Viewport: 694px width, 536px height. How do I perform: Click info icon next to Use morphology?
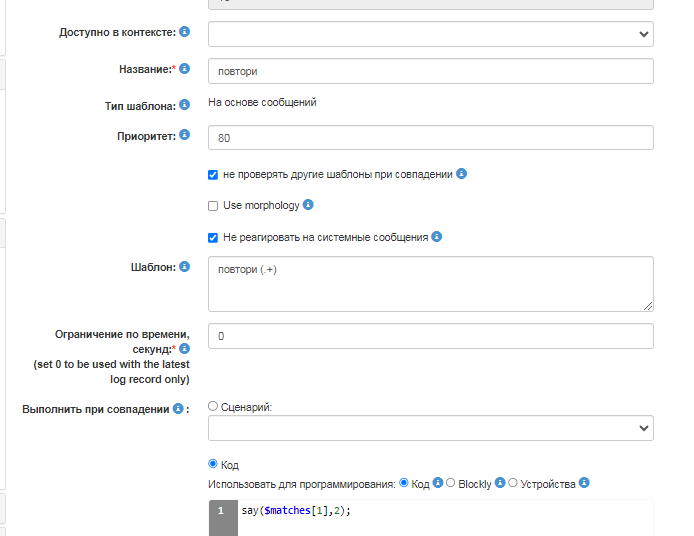pos(308,204)
